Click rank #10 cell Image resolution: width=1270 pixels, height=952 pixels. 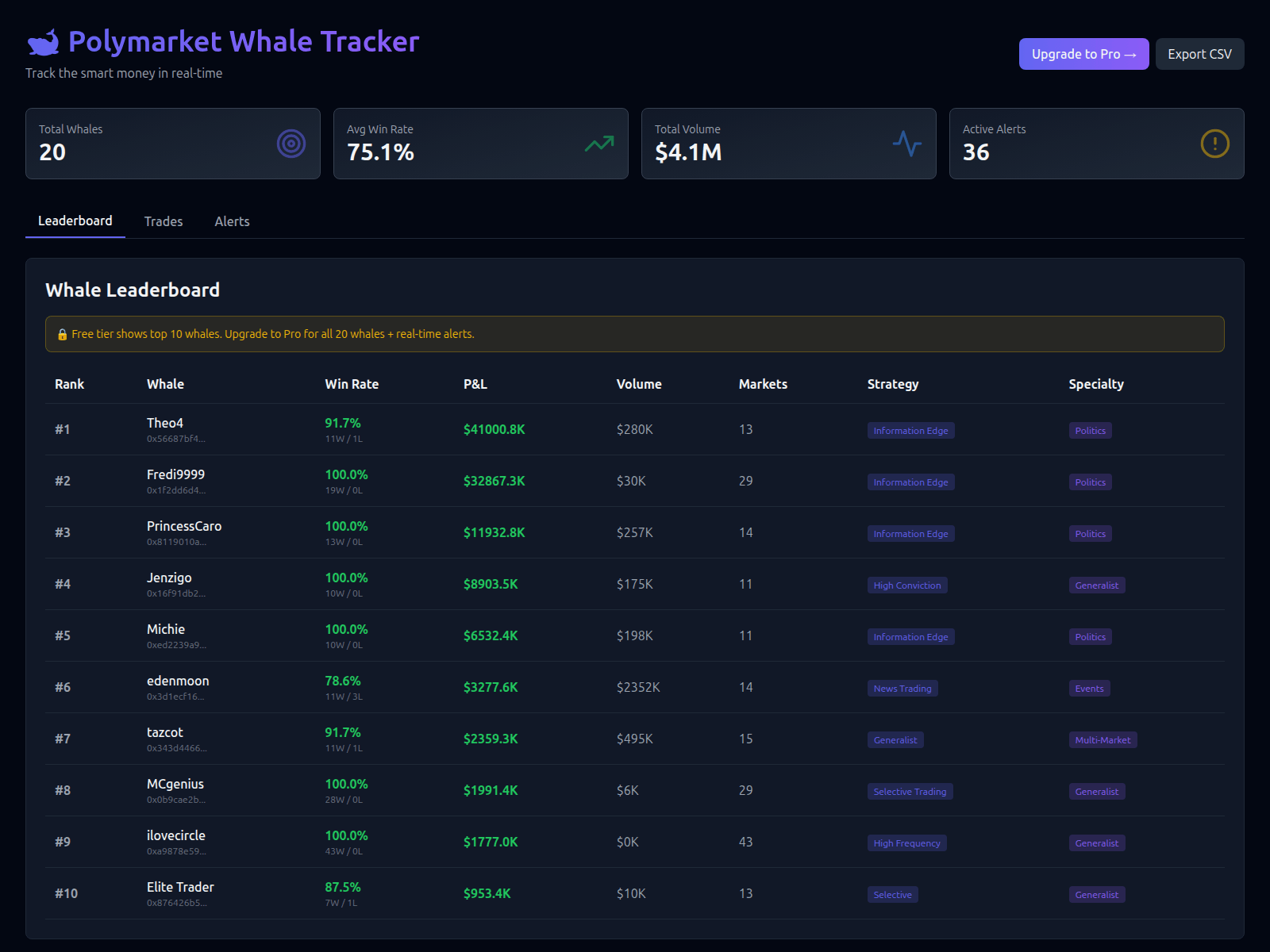[67, 893]
